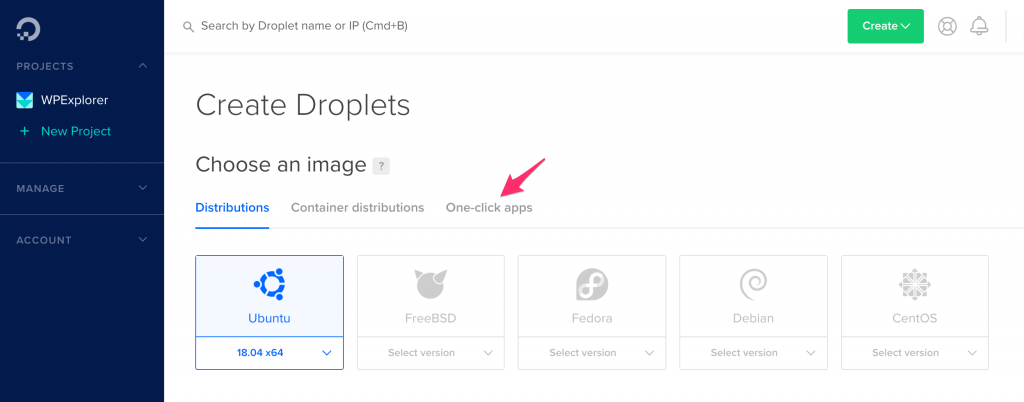Select the Ubuntu distribution image
This screenshot has height=402, width=1024.
(269, 296)
